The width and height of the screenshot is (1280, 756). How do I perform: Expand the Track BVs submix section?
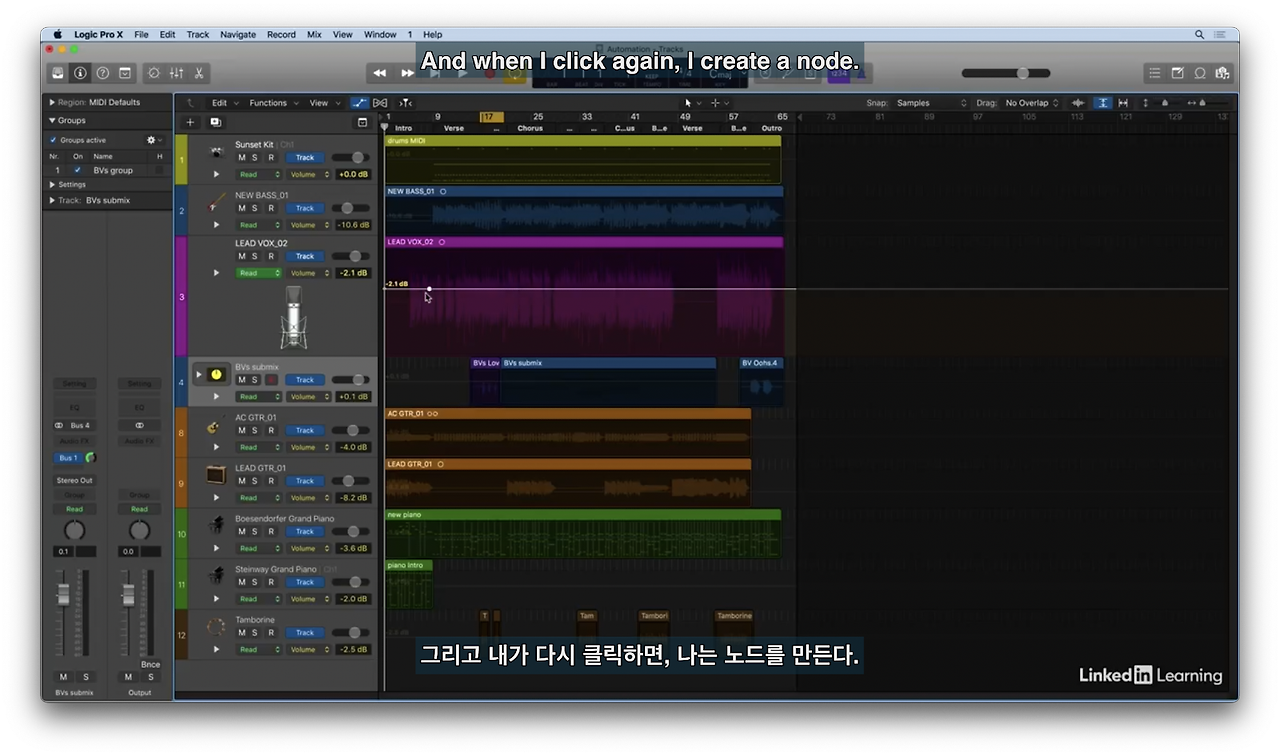[x=53, y=200]
